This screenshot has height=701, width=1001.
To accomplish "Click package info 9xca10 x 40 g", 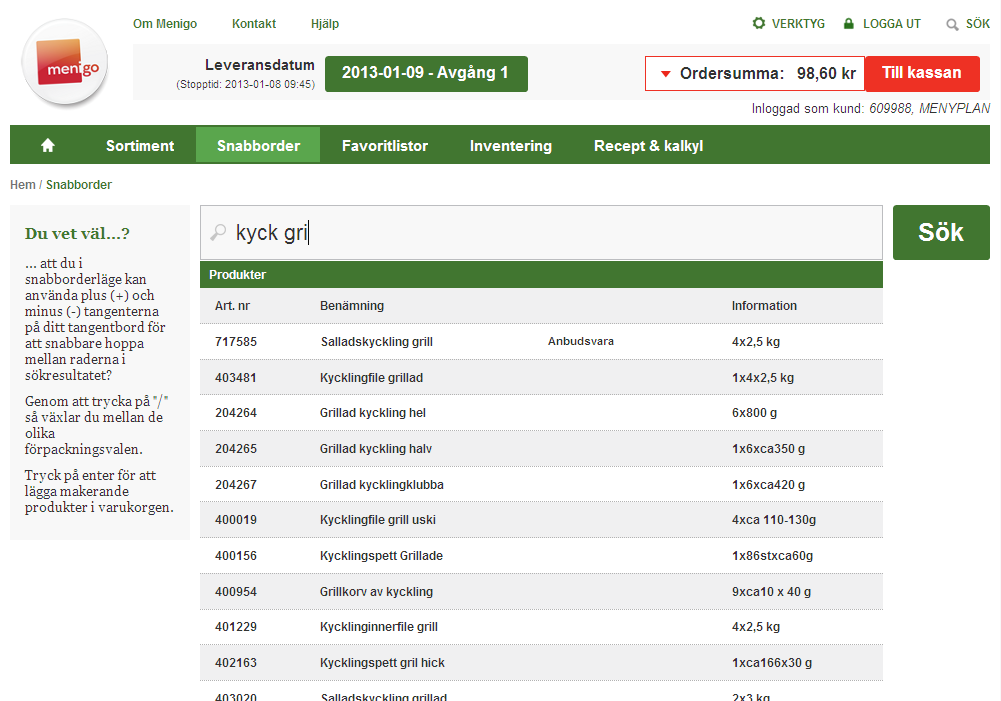I will 771,591.
